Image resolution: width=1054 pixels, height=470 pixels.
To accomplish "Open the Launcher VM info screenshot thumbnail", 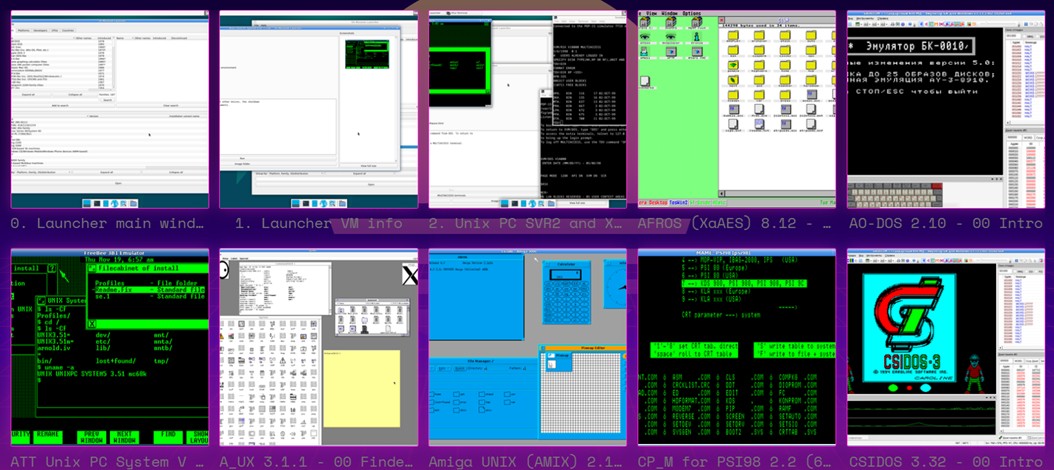I will (x=319, y=109).
